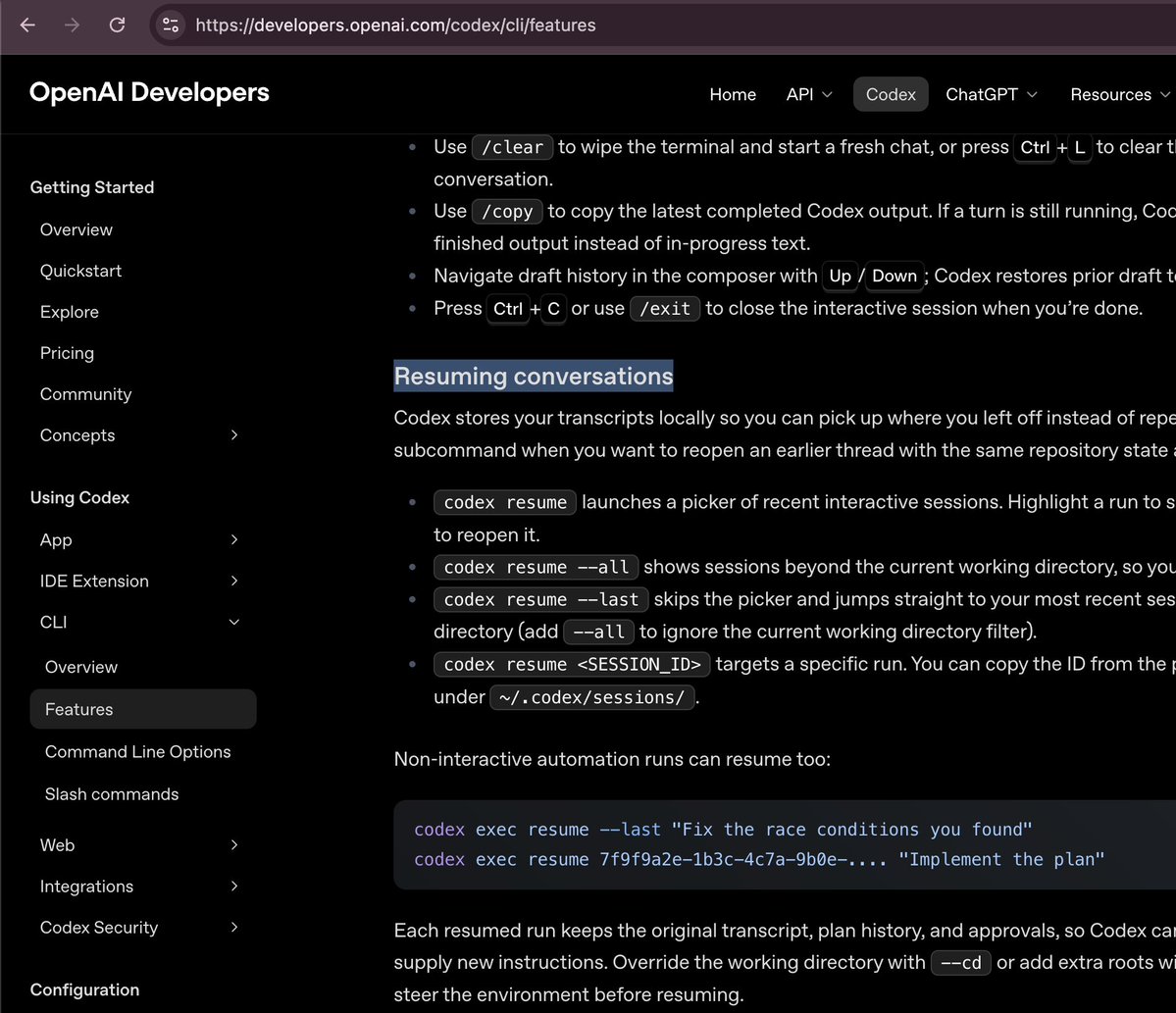Select the Features sidebar item
The image size is (1176, 1013).
coord(143,709)
